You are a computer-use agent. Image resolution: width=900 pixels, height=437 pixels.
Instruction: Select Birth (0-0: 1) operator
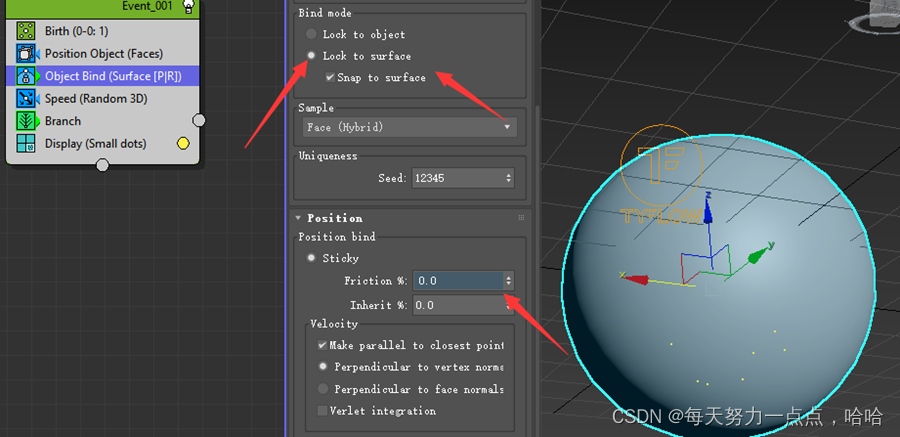click(x=103, y=31)
